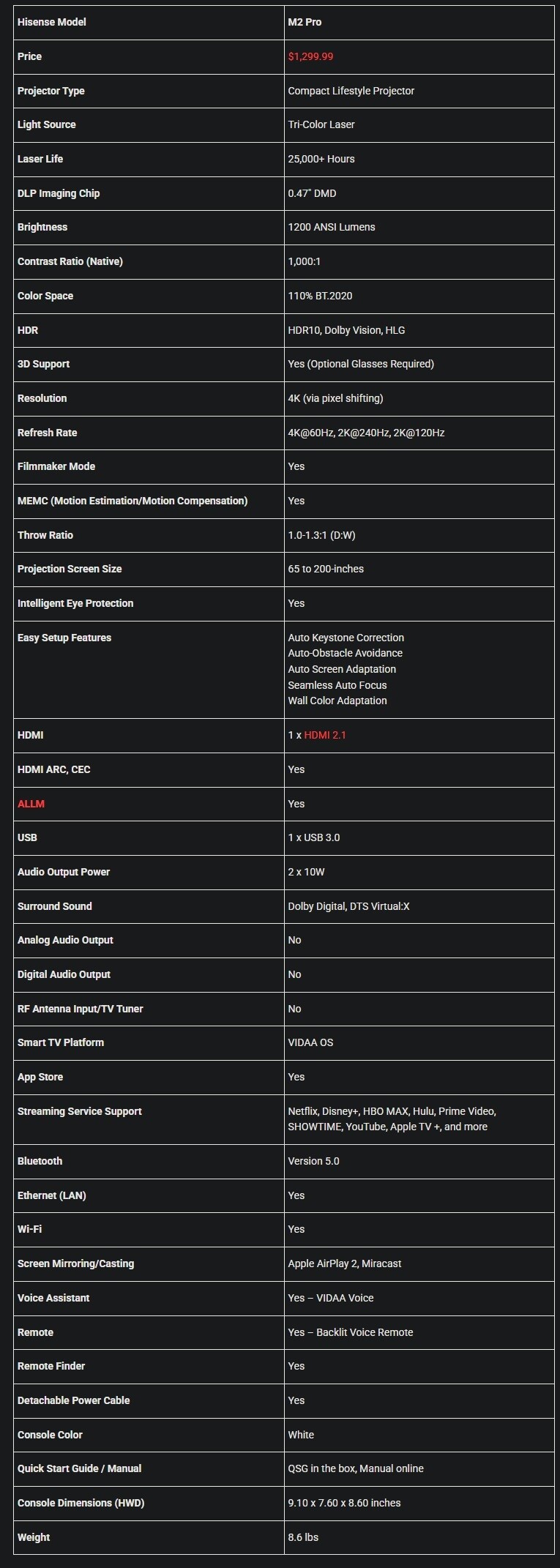The image size is (560, 1568).
Task: Select the Tri-Color Laser text
Action: (x=321, y=124)
